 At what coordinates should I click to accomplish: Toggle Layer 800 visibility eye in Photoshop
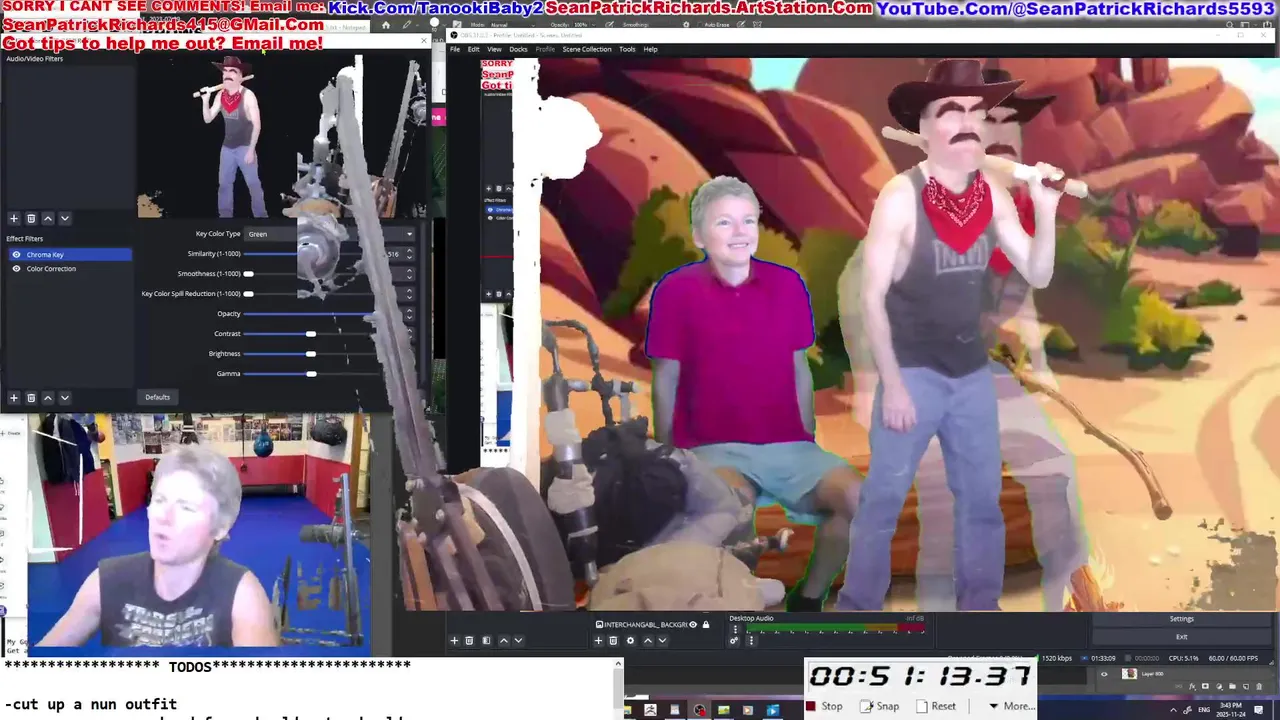[1104, 674]
